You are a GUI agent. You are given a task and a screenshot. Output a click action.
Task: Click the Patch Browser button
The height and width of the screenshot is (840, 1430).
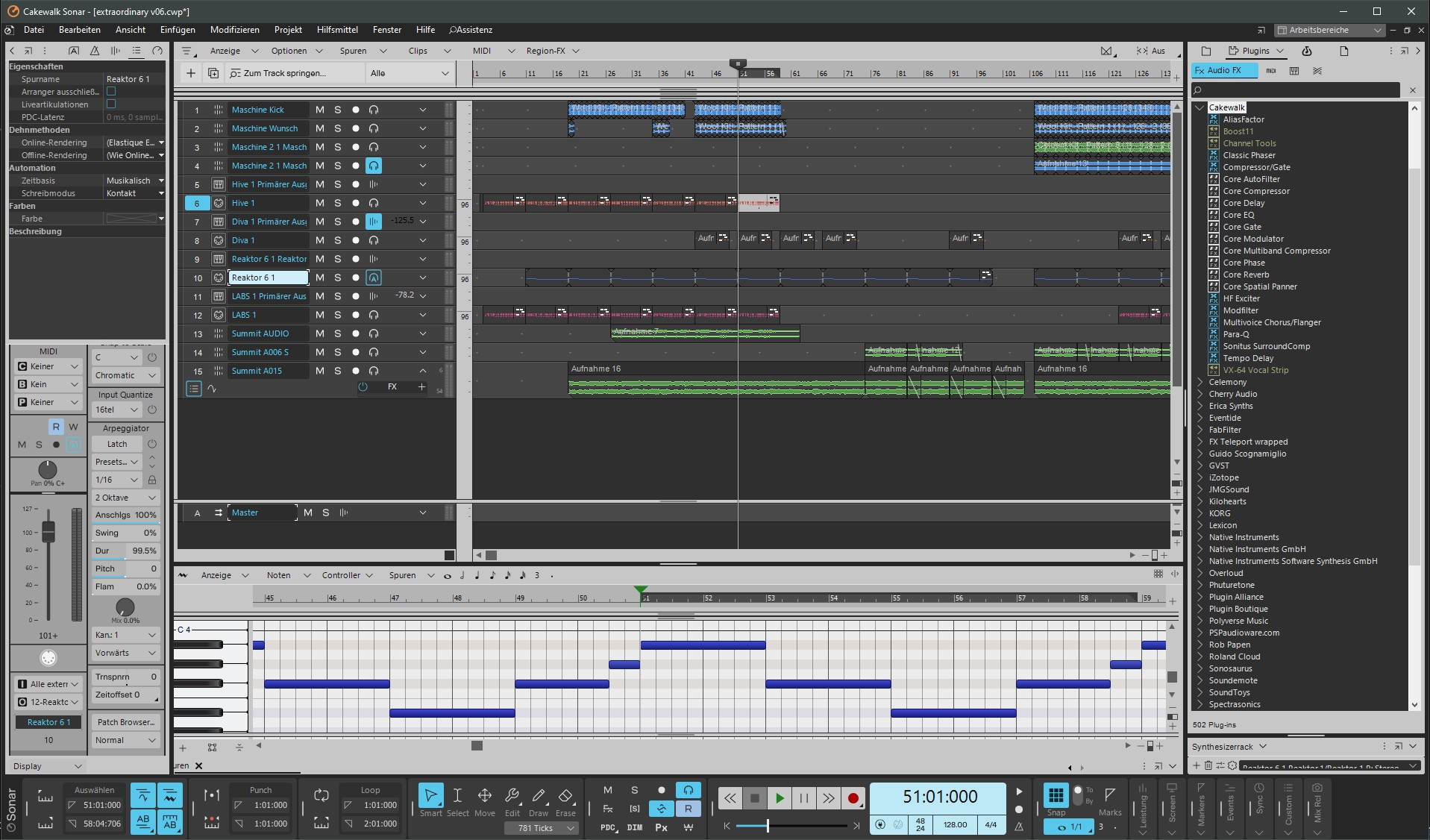click(125, 722)
